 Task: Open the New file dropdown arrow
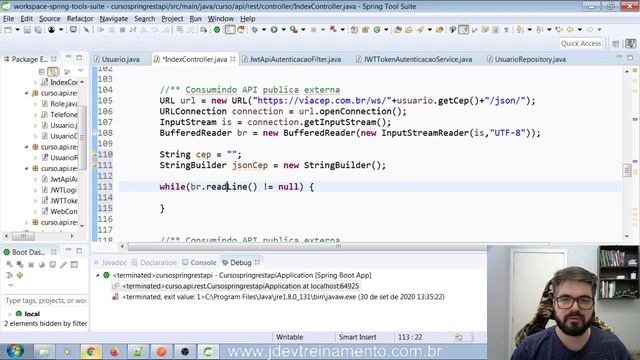pyautogui.click(x=17, y=29)
